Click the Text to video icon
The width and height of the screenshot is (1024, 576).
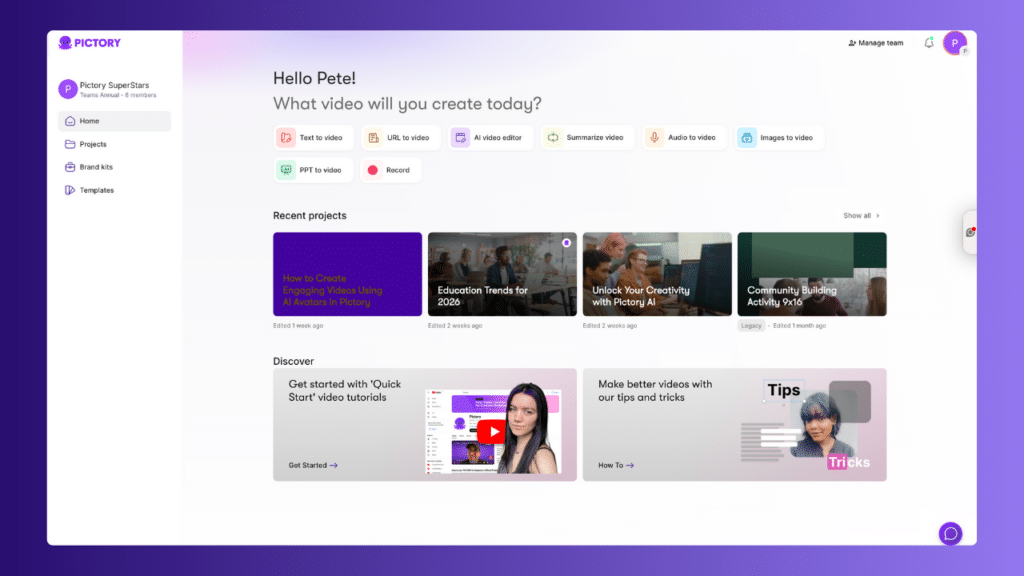tap(286, 138)
